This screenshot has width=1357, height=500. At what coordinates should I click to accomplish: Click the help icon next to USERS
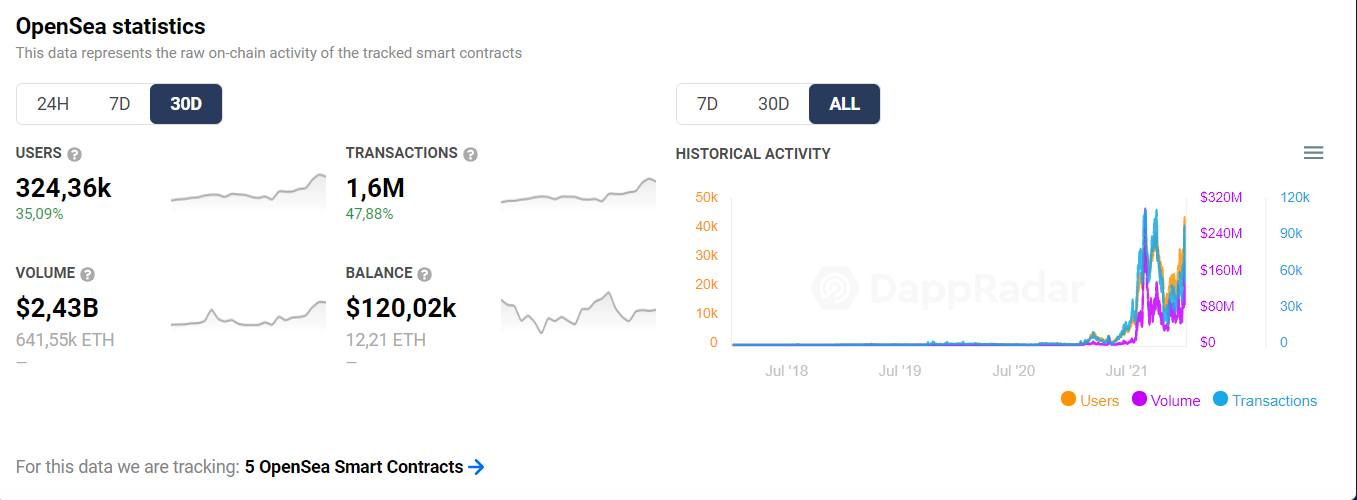(74, 154)
